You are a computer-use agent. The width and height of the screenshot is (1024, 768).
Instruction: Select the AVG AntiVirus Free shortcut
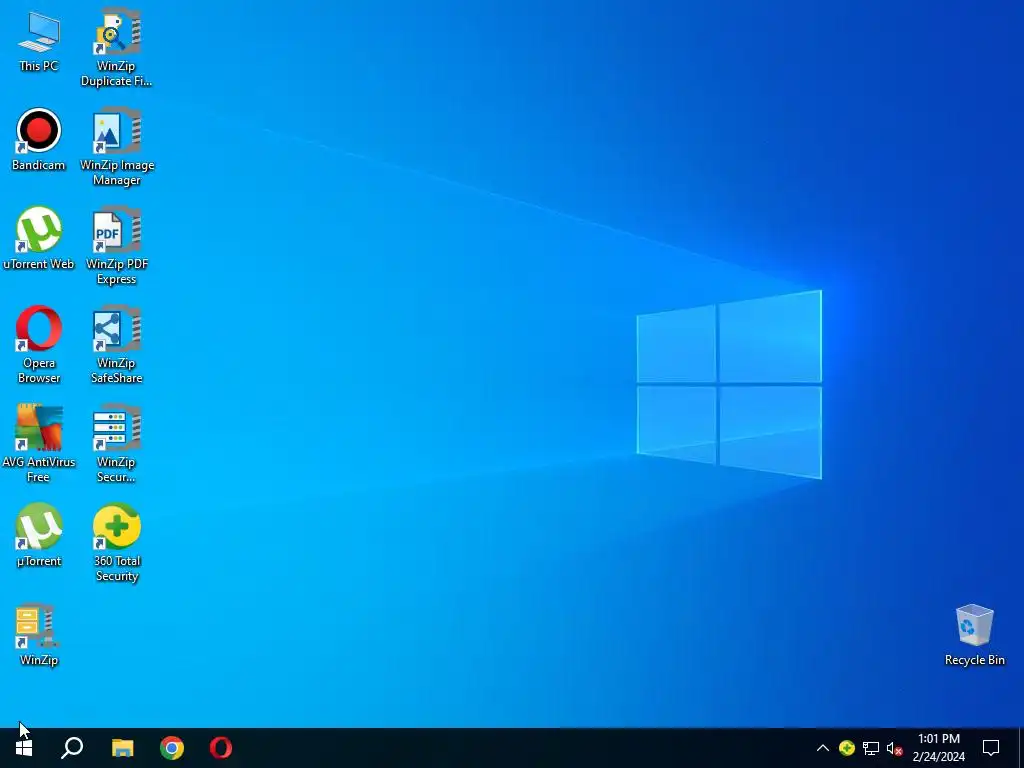pos(39,444)
